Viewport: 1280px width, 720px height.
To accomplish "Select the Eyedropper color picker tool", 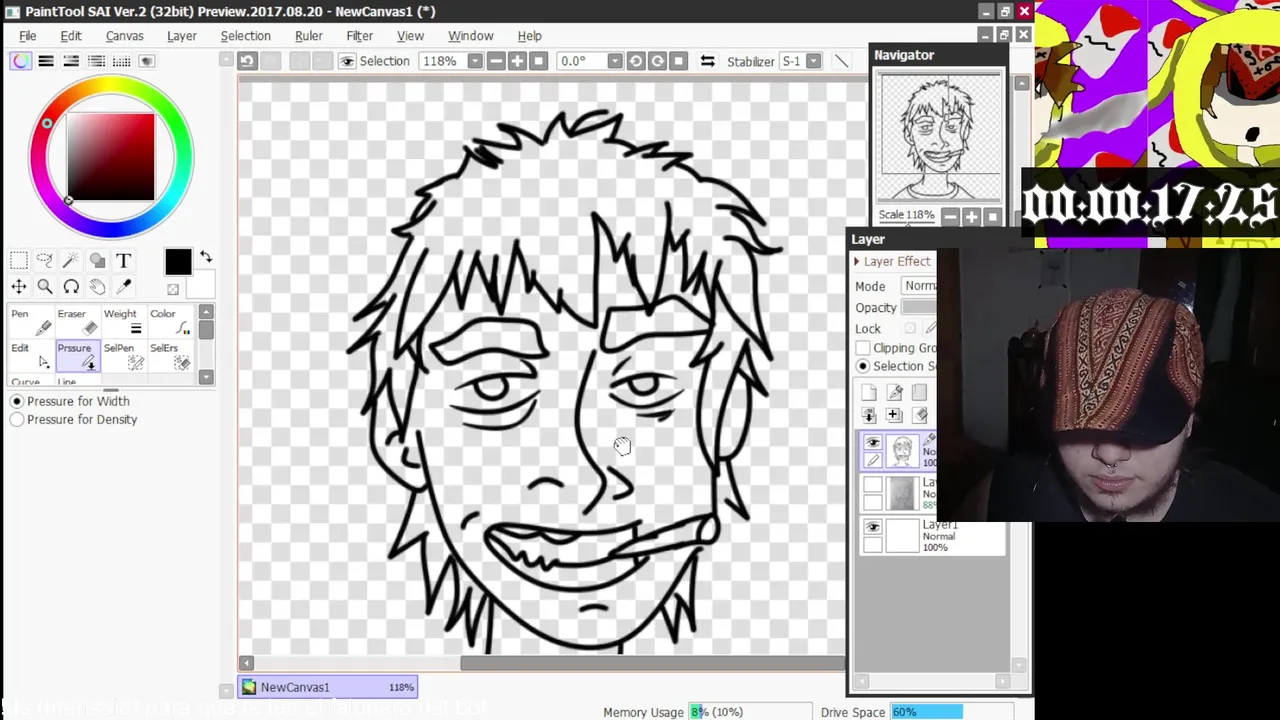I will point(123,287).
